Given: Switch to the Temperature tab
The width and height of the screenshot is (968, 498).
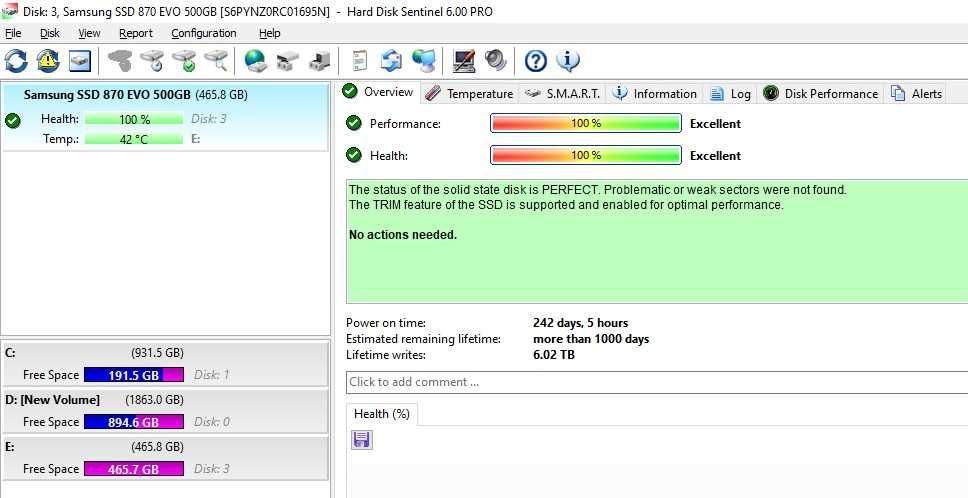Looking at the screenshot, I should [470, 94].
